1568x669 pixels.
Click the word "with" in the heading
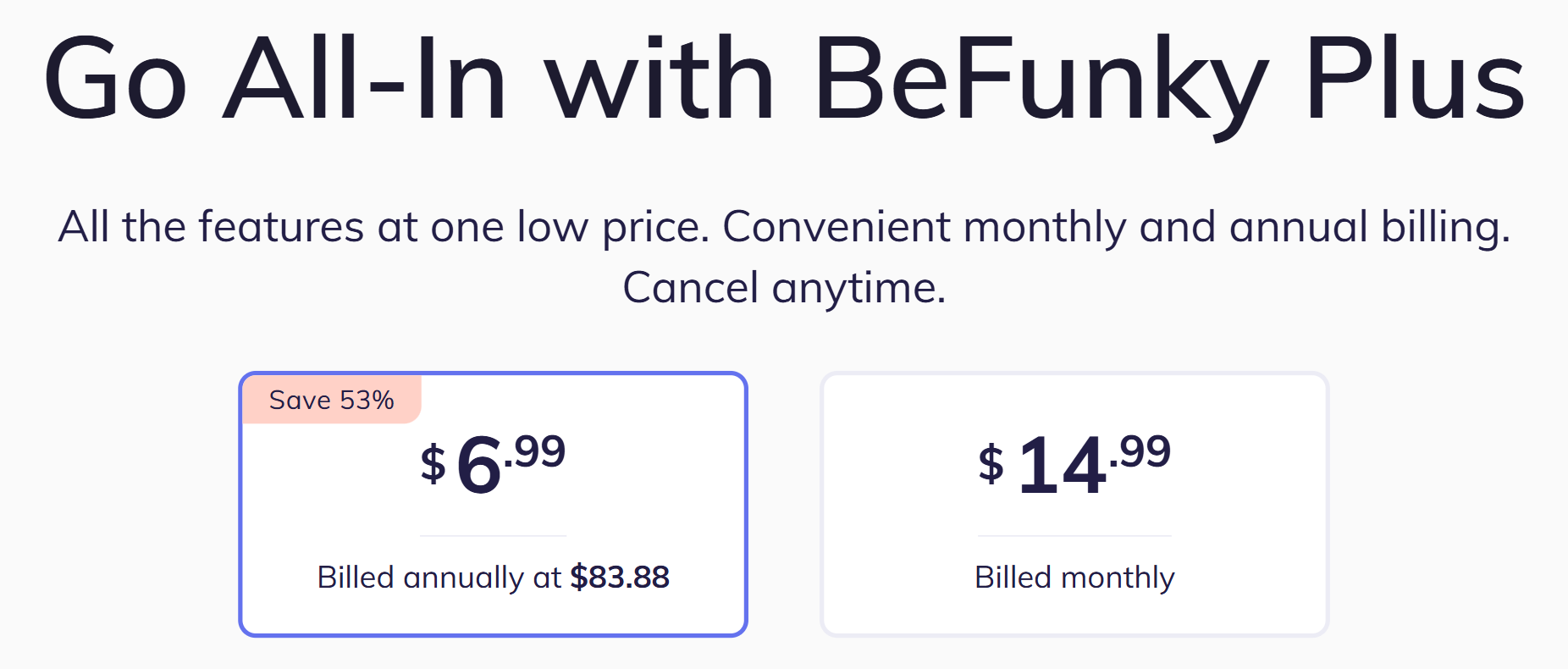(660, 80)
